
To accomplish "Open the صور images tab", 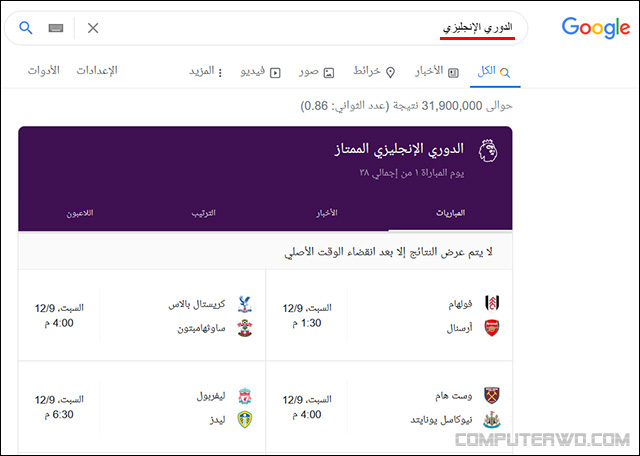I will [316, 72].
